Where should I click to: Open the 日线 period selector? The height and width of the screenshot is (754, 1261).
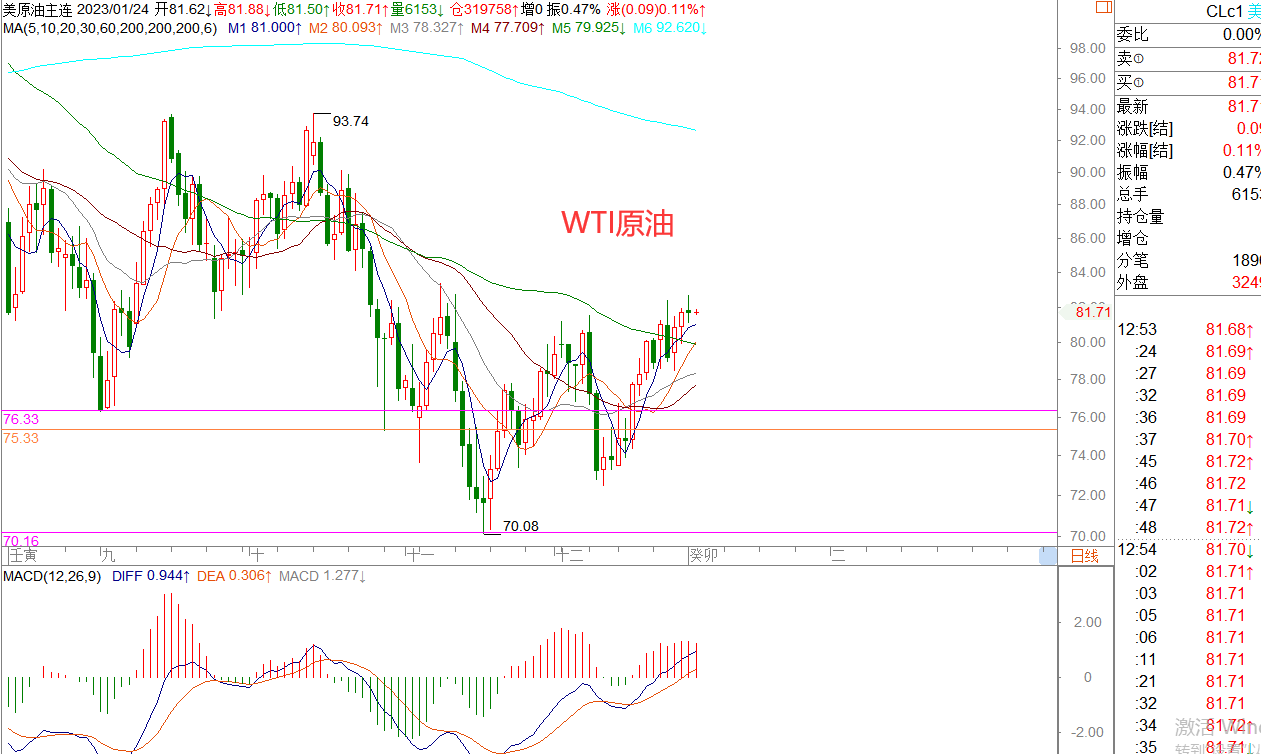pos(1084,556)
